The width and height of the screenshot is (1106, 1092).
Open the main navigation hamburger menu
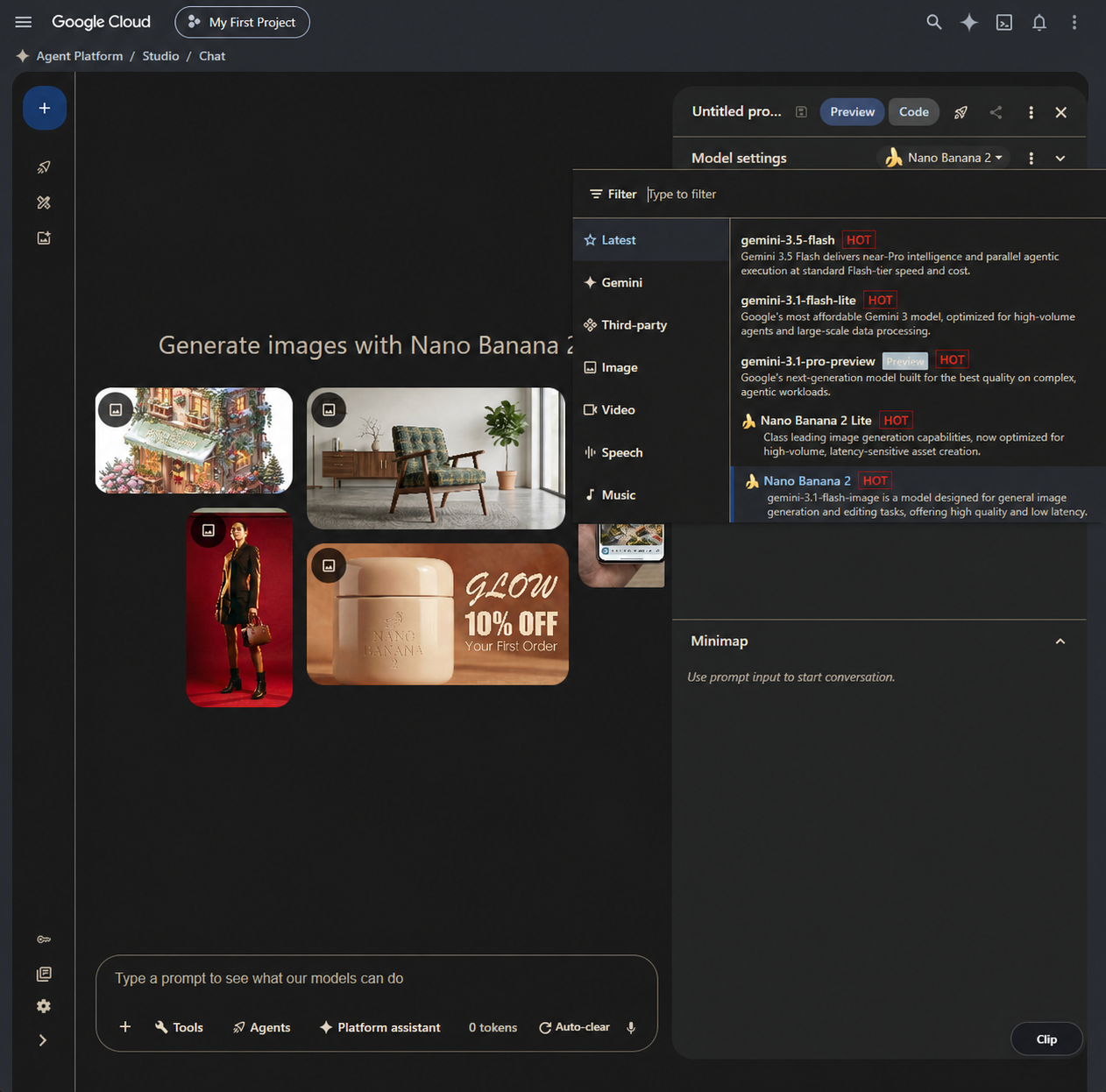tap(24, 22)
